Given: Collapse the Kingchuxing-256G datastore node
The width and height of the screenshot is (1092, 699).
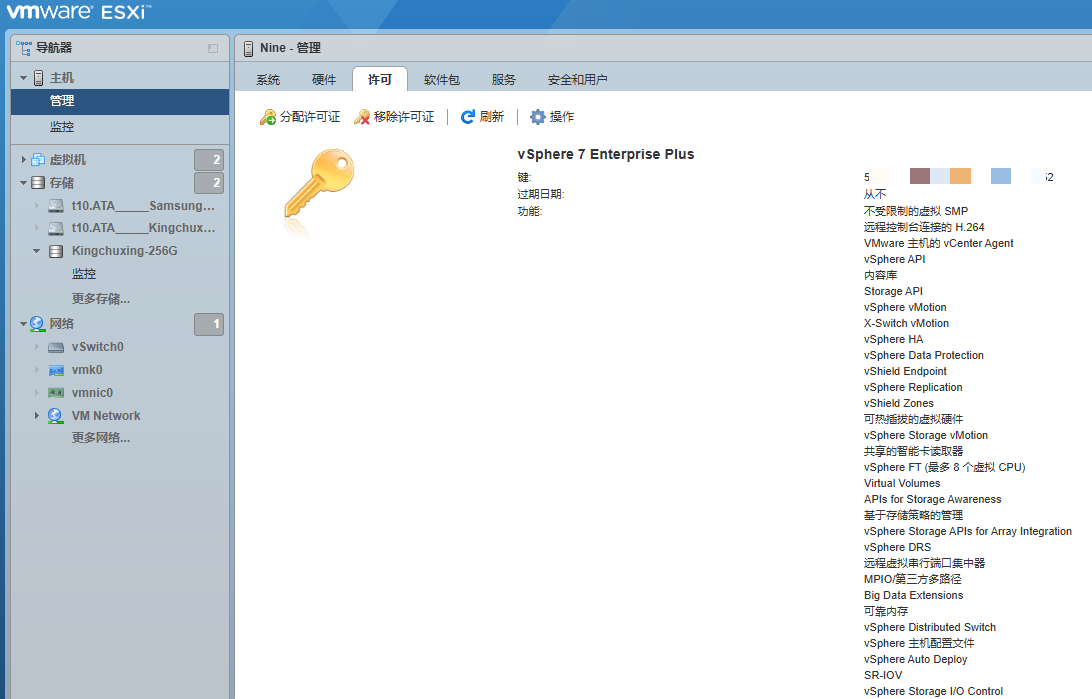Looking at the screenshot, I should [37, 251].
